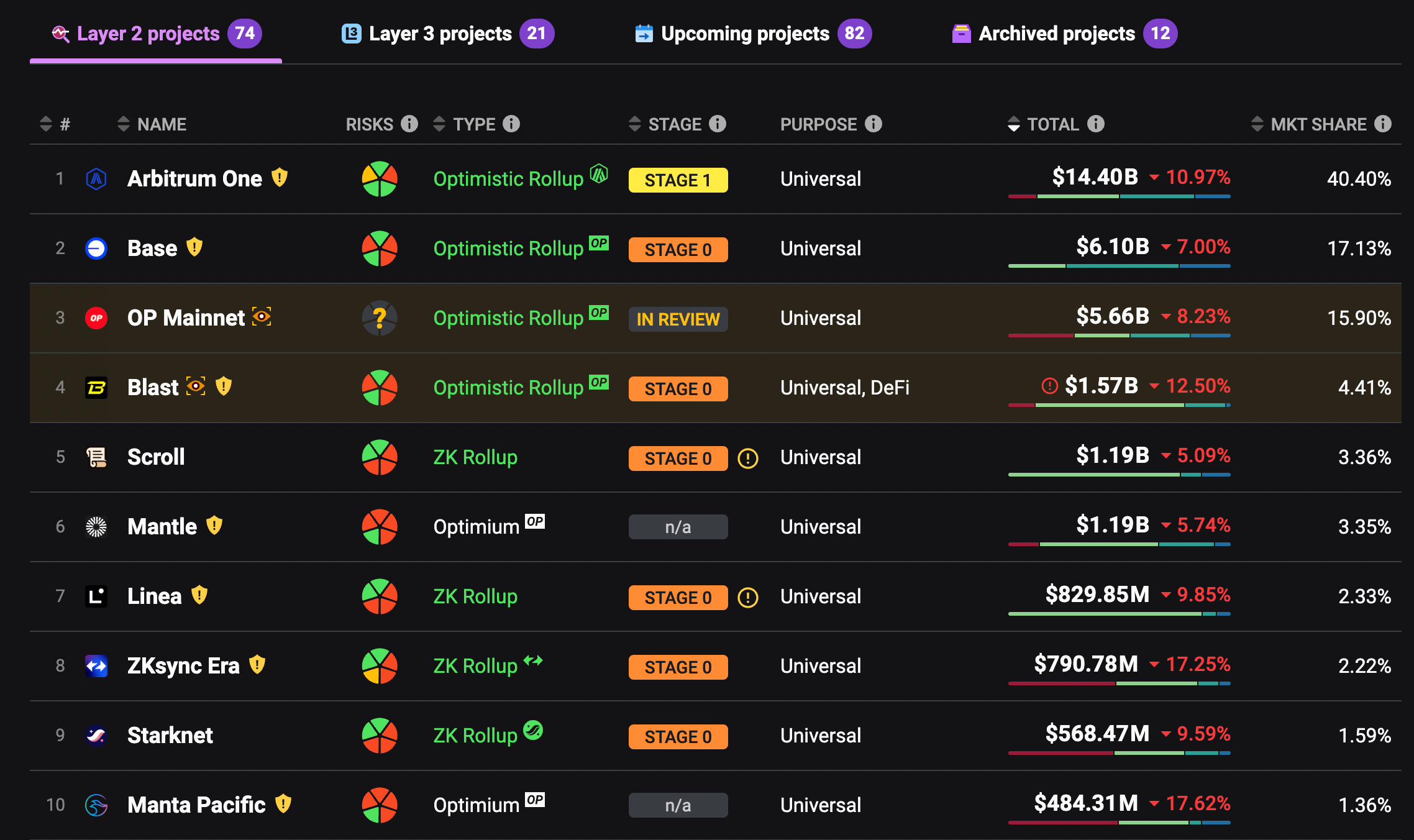Click the eye review icon next to OP Mainnet

click(262, 317)
